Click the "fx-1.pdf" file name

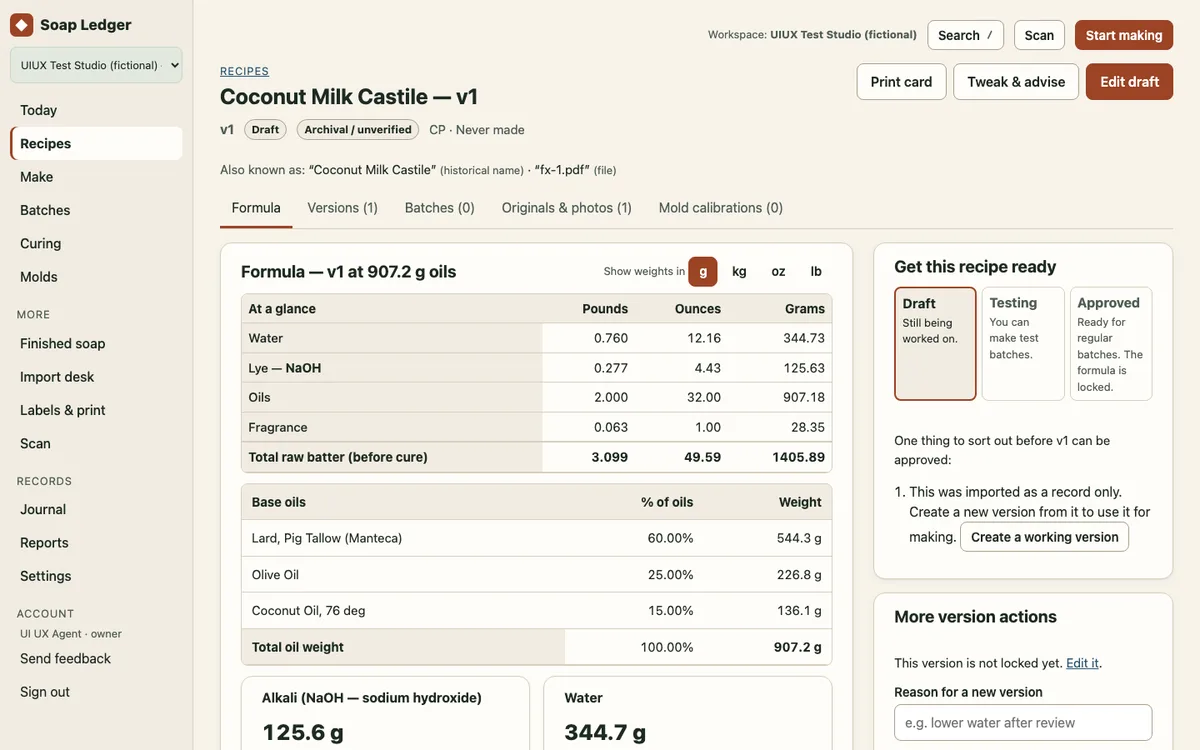562,170
